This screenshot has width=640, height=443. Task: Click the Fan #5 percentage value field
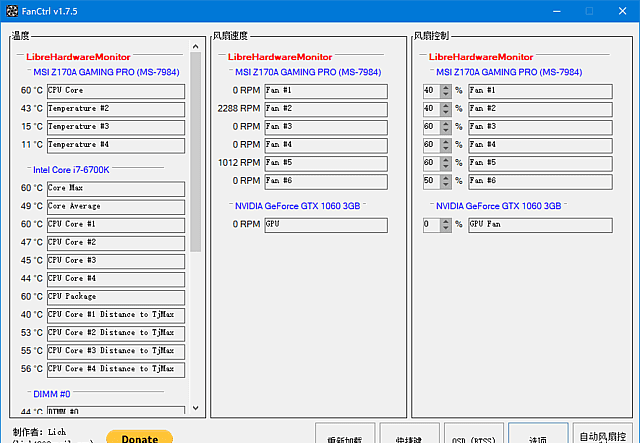coord(432,163)
